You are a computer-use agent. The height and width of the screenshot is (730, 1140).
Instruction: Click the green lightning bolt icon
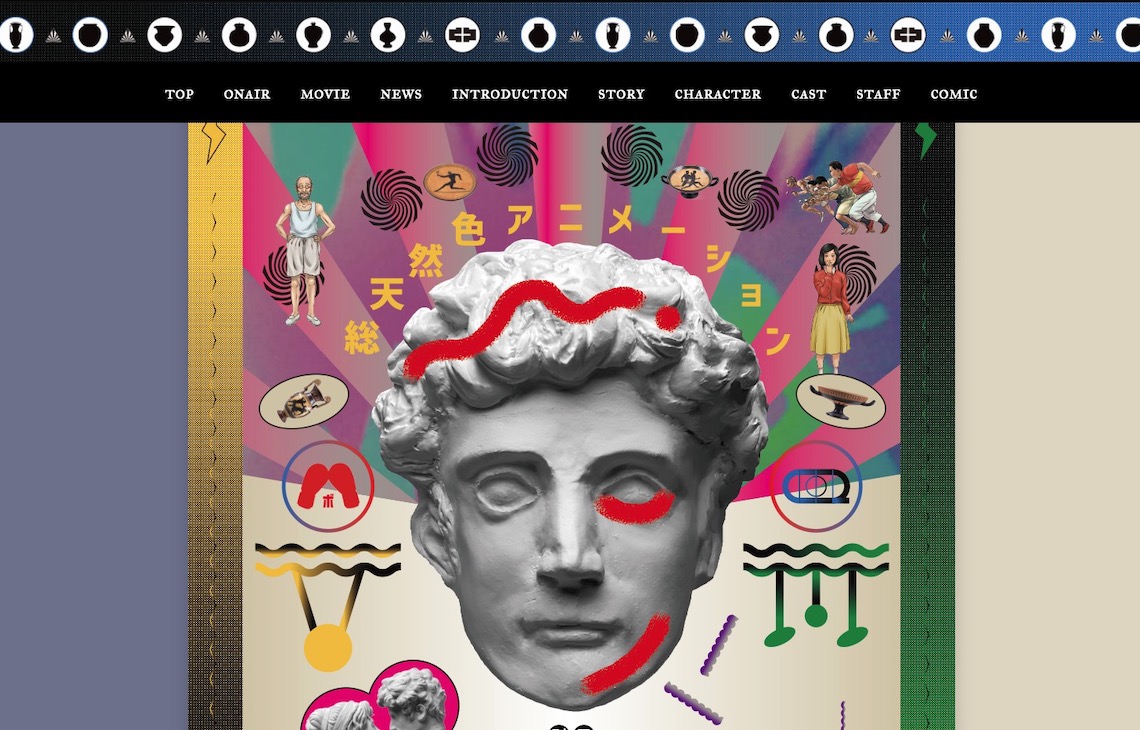pos(927,140)
